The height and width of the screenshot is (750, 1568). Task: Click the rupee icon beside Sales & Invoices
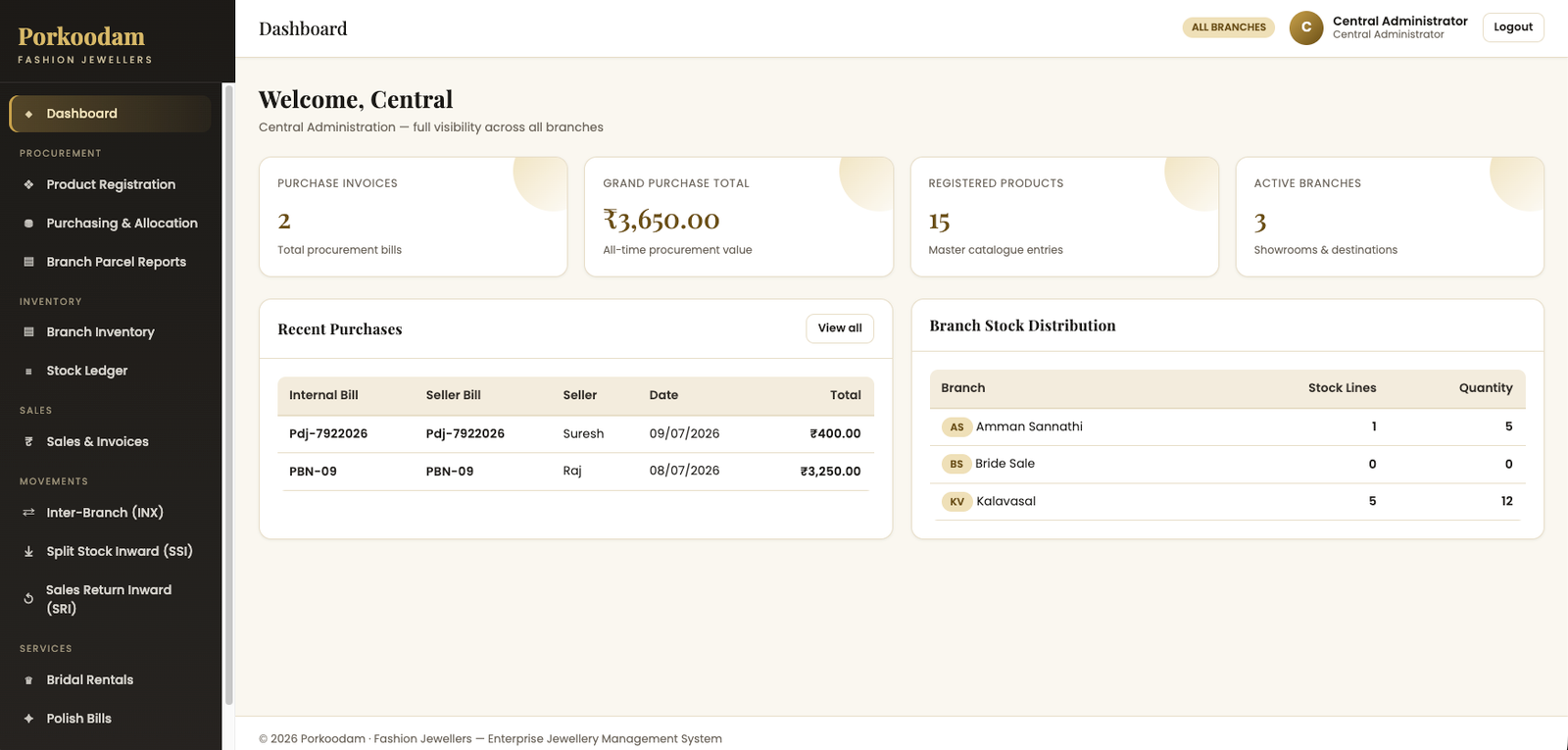28,442
